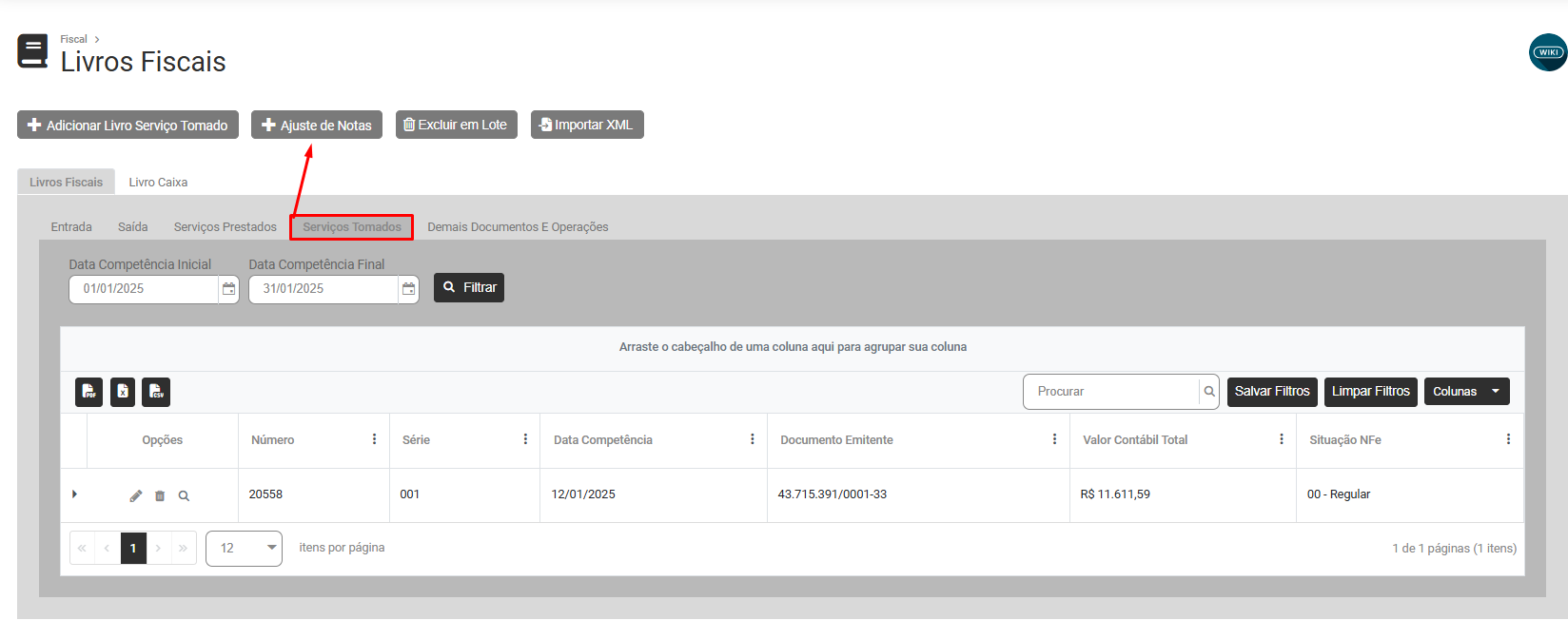Image resolution: width=1568 pixels, height=620 pixels.
Task: Open the Colunas dropdown
Action: point(1466,392)
